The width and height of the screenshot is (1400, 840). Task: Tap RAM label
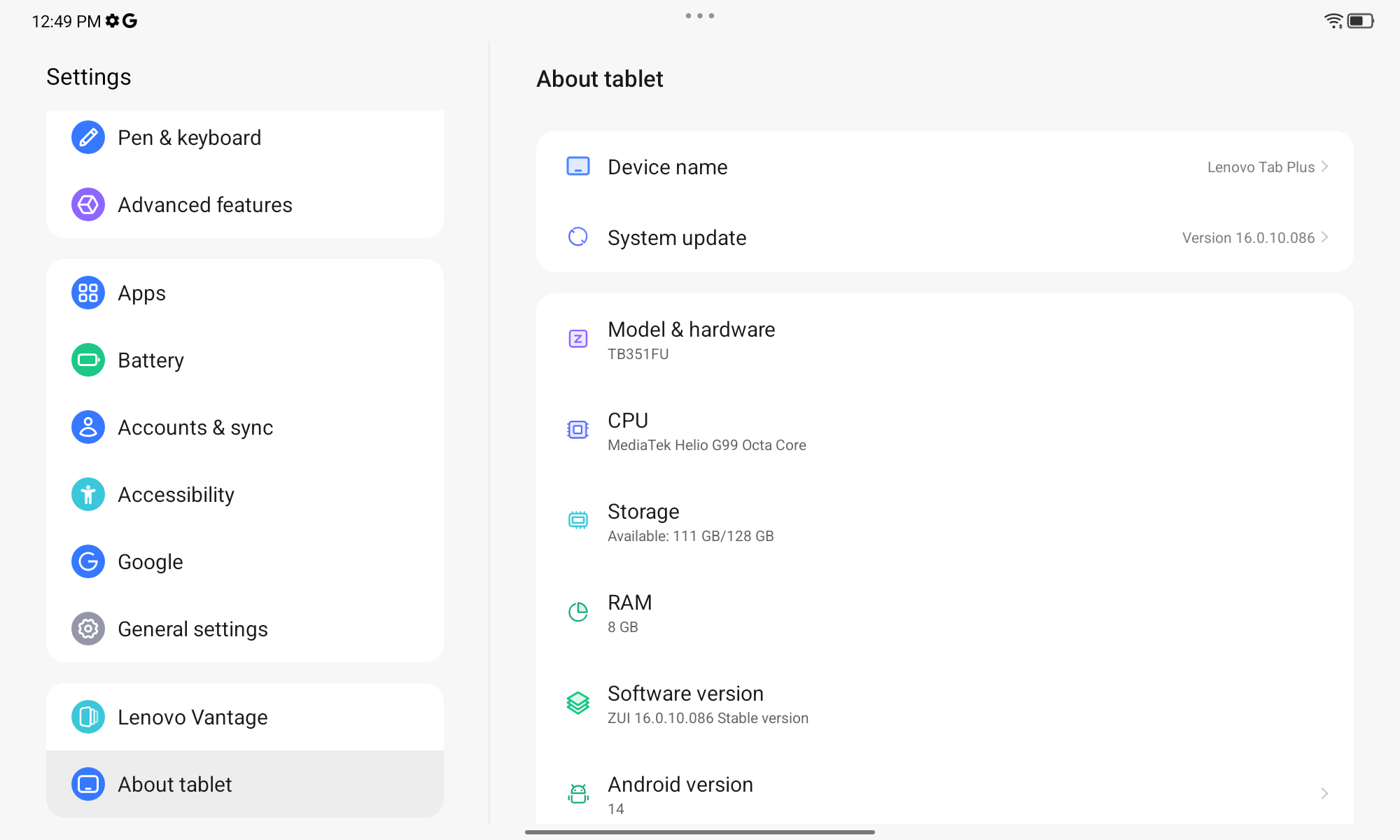(629, 603)
